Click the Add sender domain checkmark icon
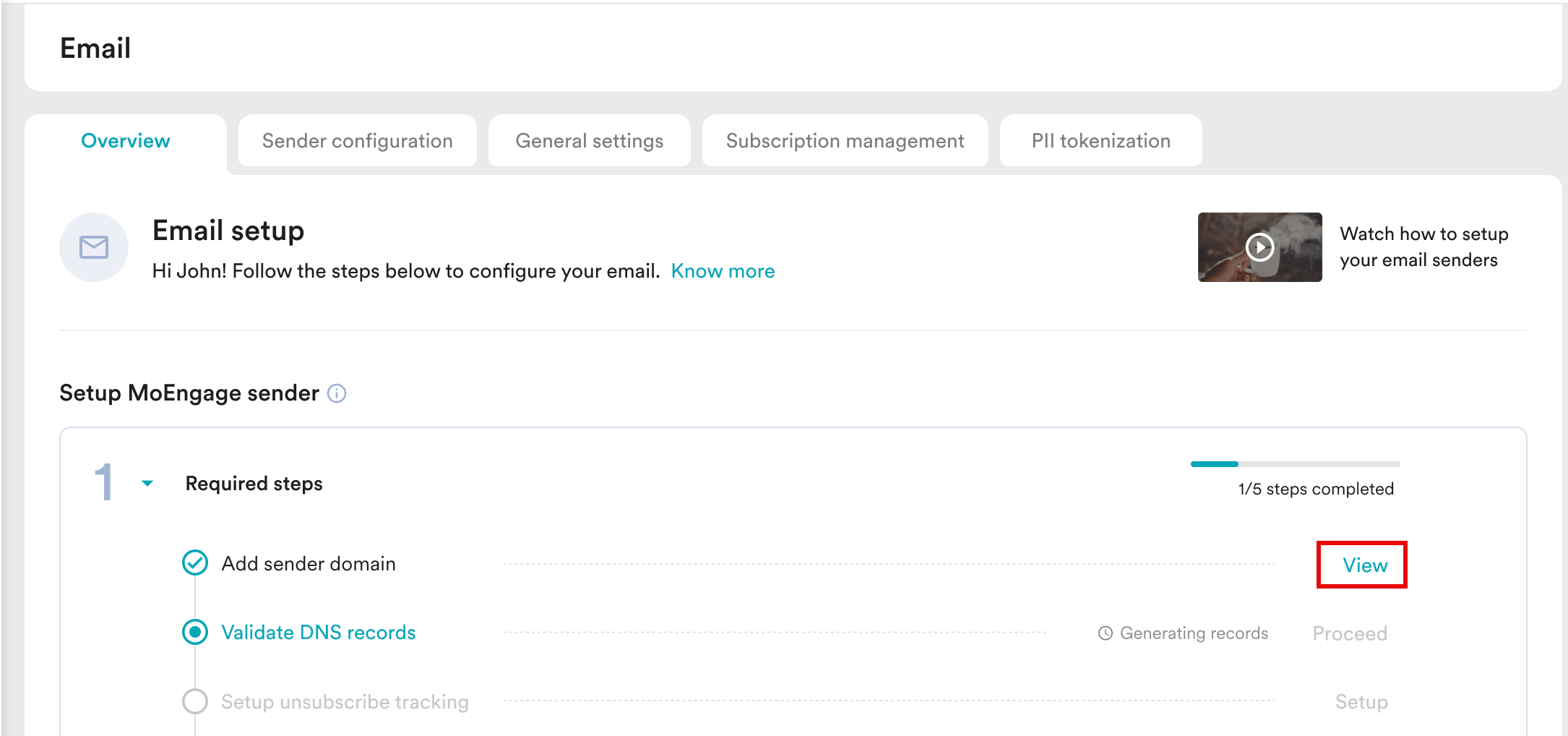 pos(195,562)
